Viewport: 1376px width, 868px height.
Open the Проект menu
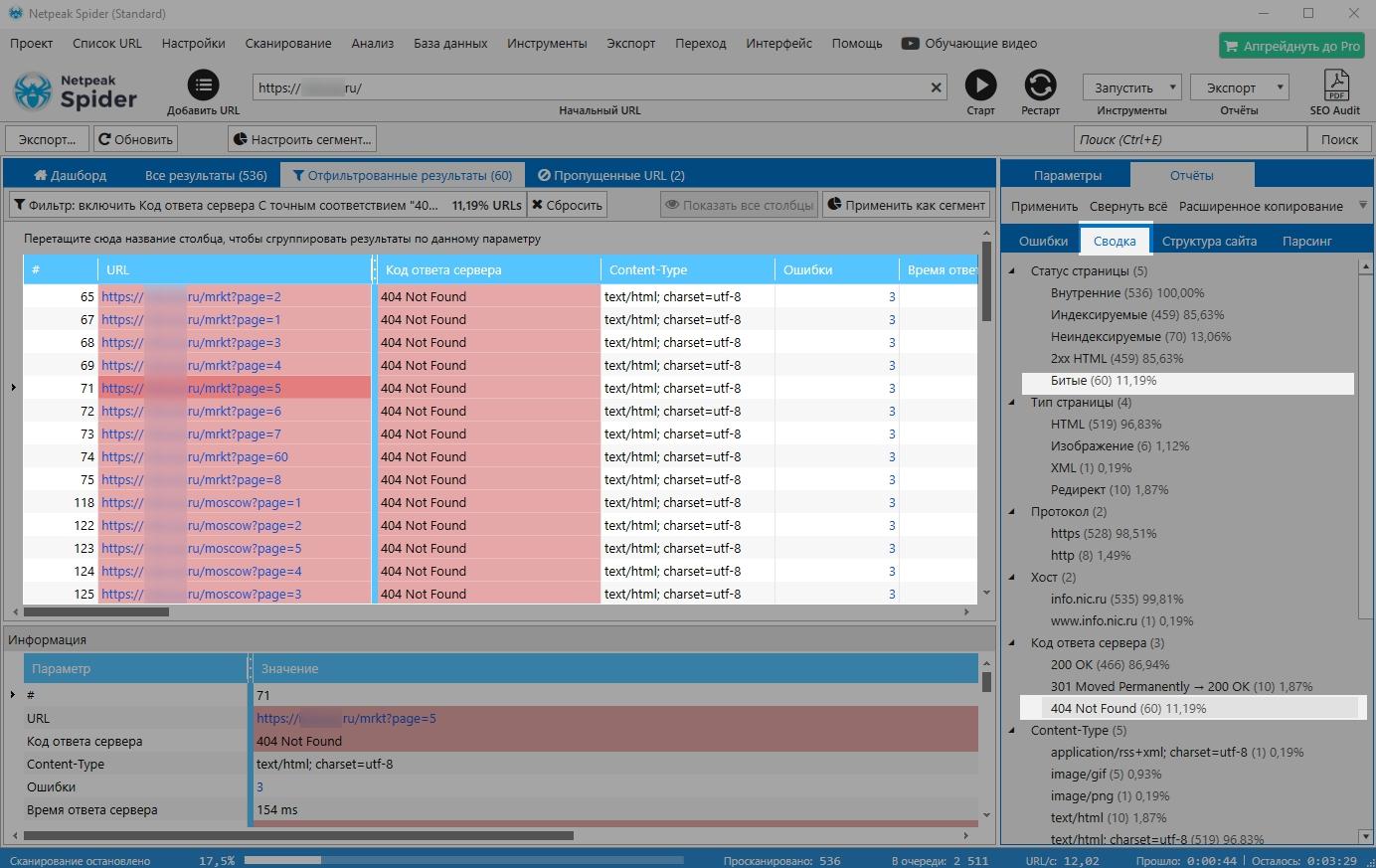click(31, 44)
